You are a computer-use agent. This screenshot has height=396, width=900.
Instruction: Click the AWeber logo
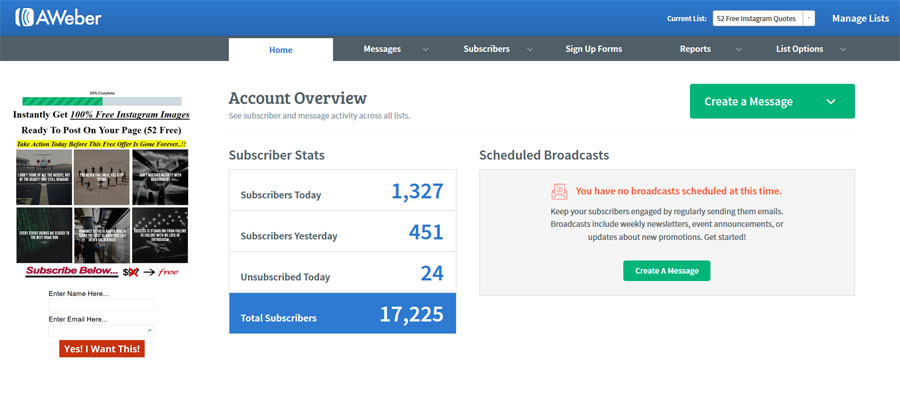(58, 18)
